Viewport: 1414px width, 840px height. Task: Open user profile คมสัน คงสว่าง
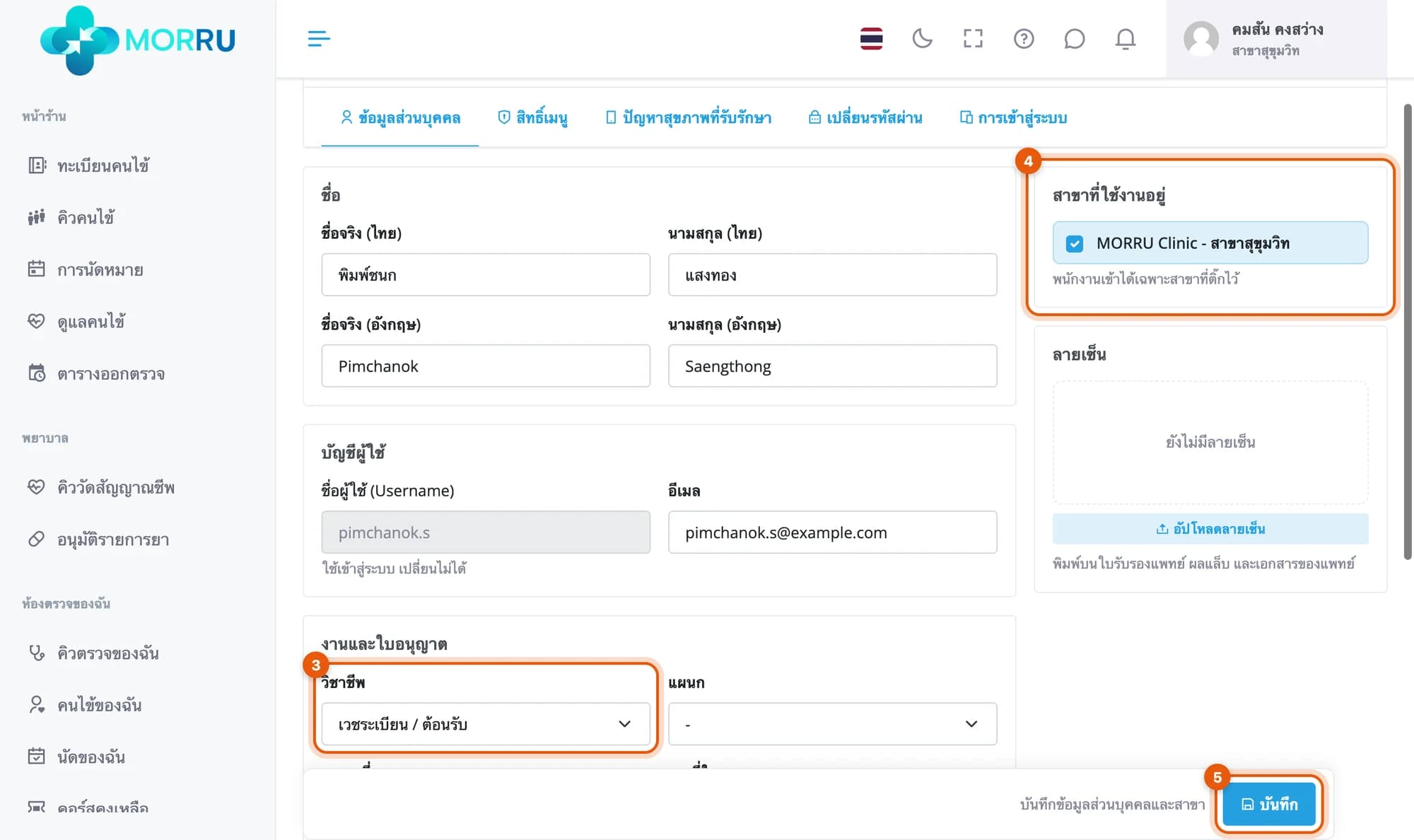click(1277, 39)
